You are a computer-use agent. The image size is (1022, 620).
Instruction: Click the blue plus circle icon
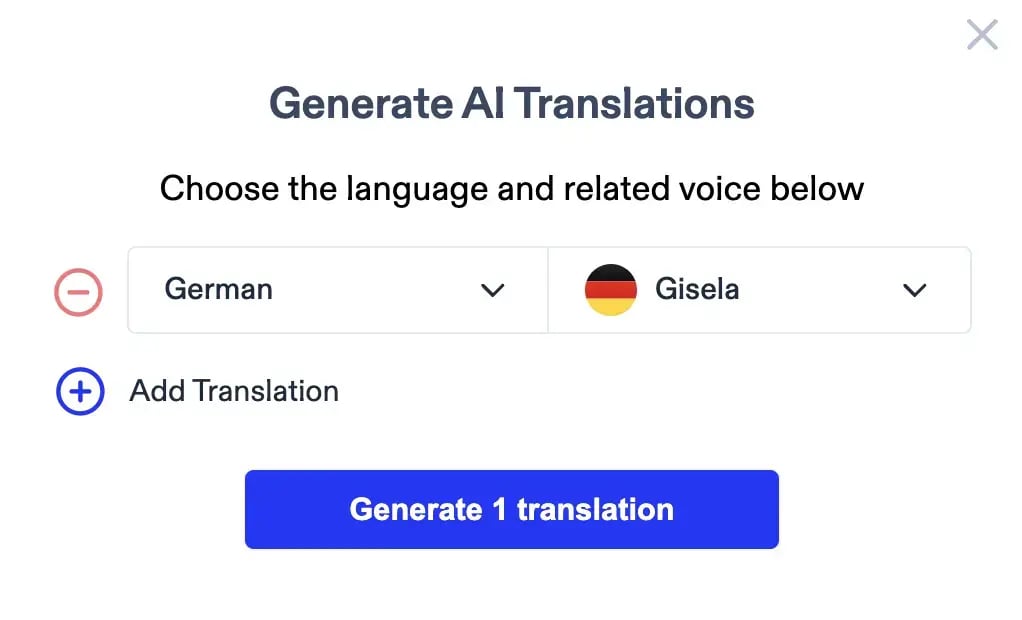(80, 391)
